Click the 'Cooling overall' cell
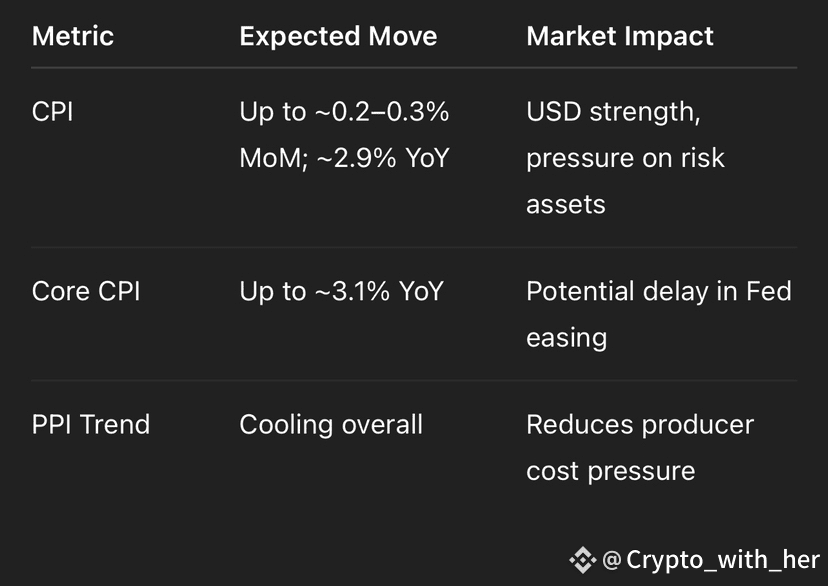828x586 pixels. click(331, 424)
